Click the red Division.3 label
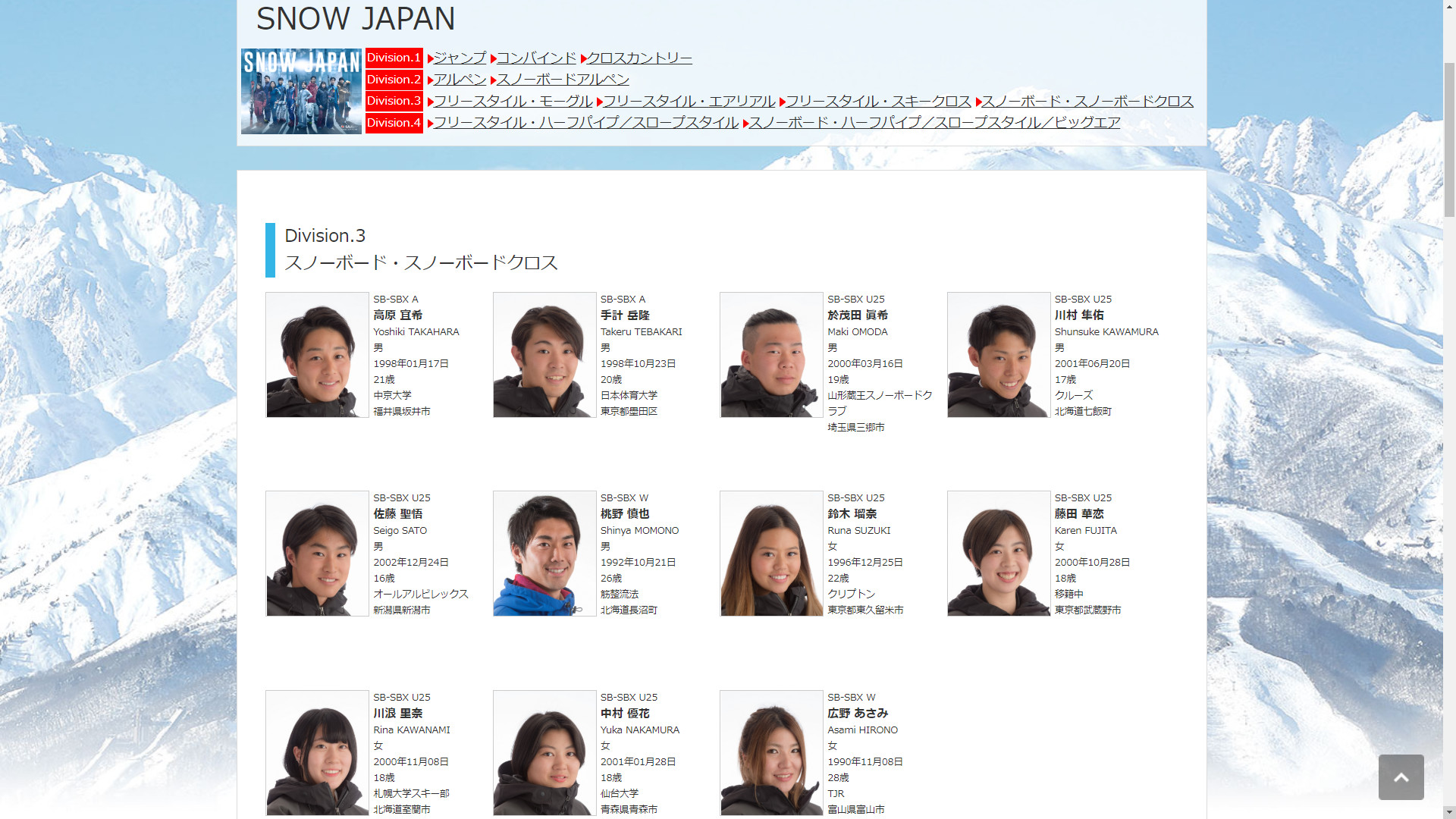This screenshot has width=1456, height=819. 394,101
